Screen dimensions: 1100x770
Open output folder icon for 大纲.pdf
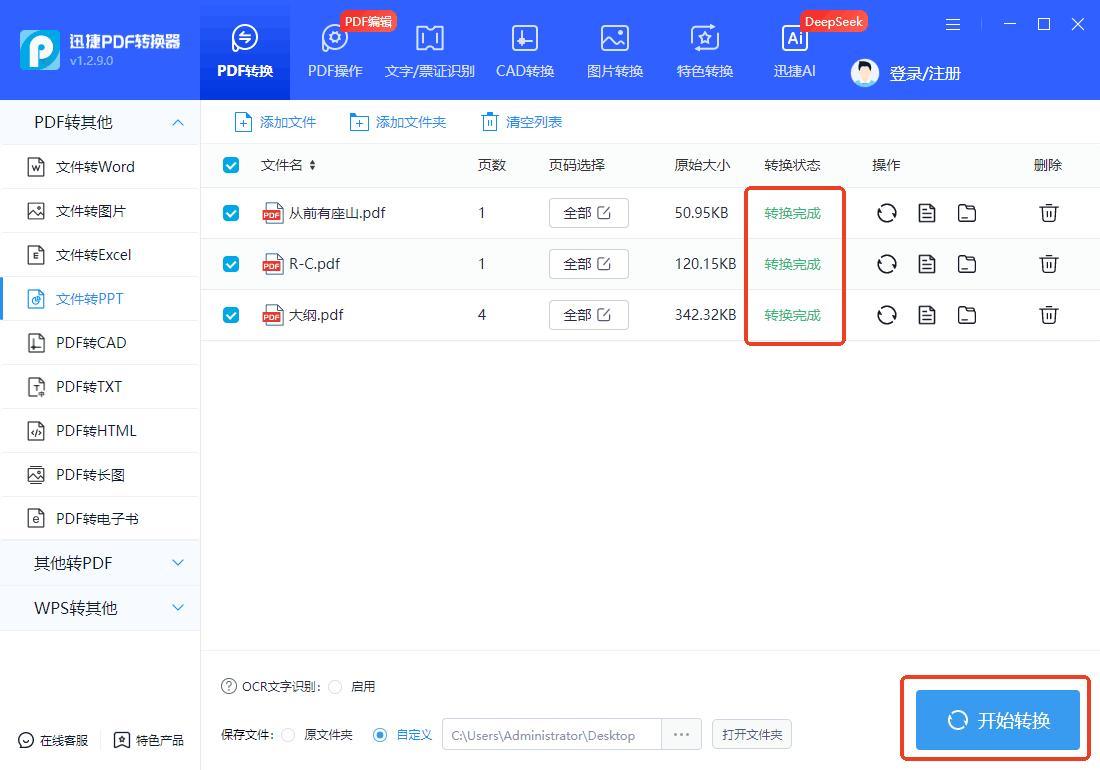(x=967, y=315)
